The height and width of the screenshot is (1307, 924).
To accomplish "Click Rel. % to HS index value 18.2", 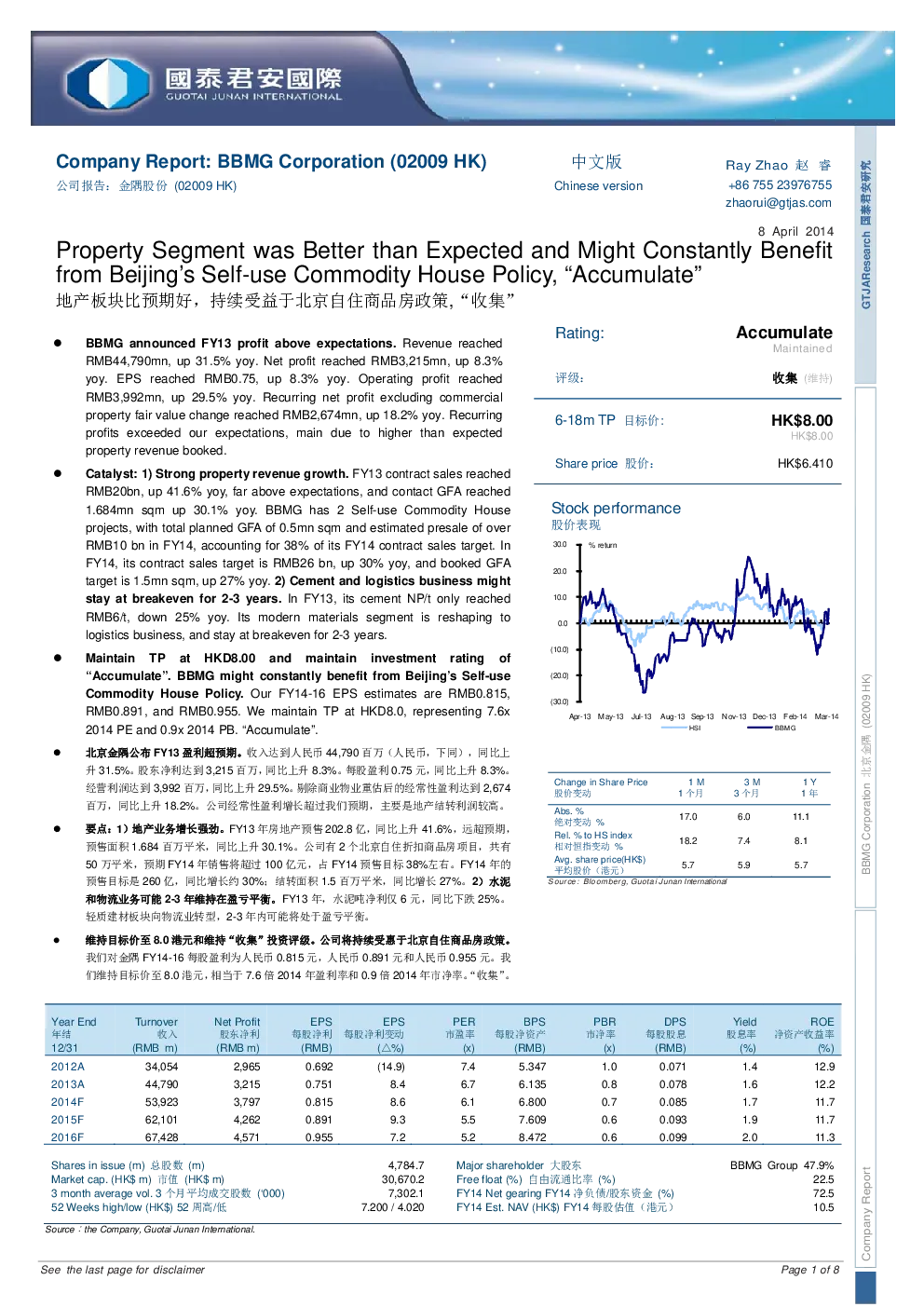I will click(687, 840).
